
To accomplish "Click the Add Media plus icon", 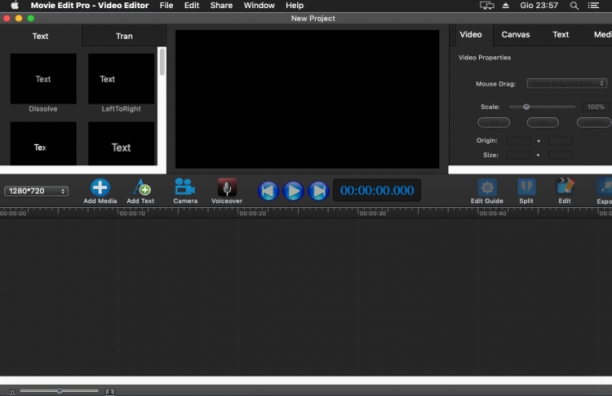I will tap(100, 187).
